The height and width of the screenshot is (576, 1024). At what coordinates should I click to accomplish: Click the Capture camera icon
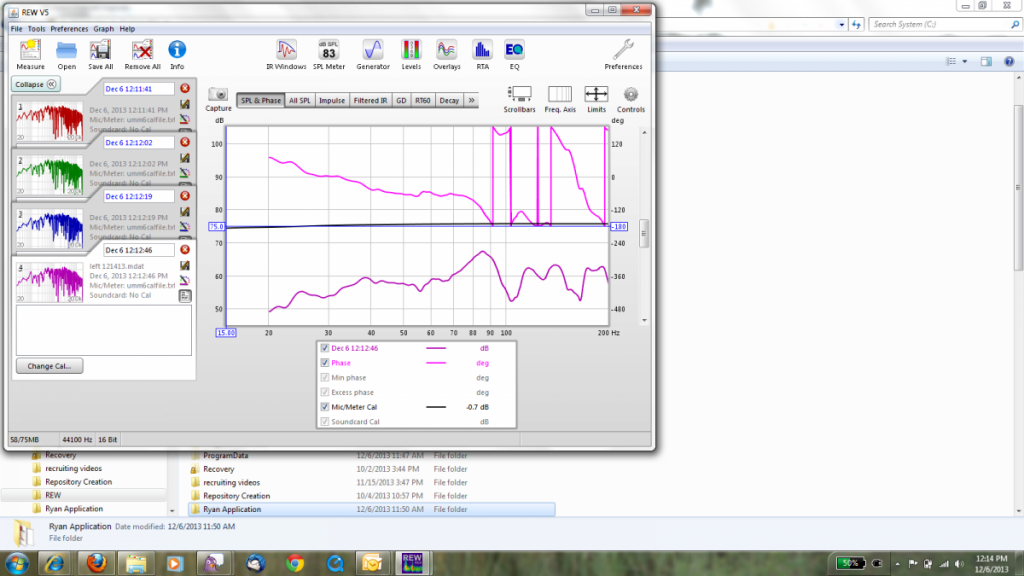[x=218, y=96]
